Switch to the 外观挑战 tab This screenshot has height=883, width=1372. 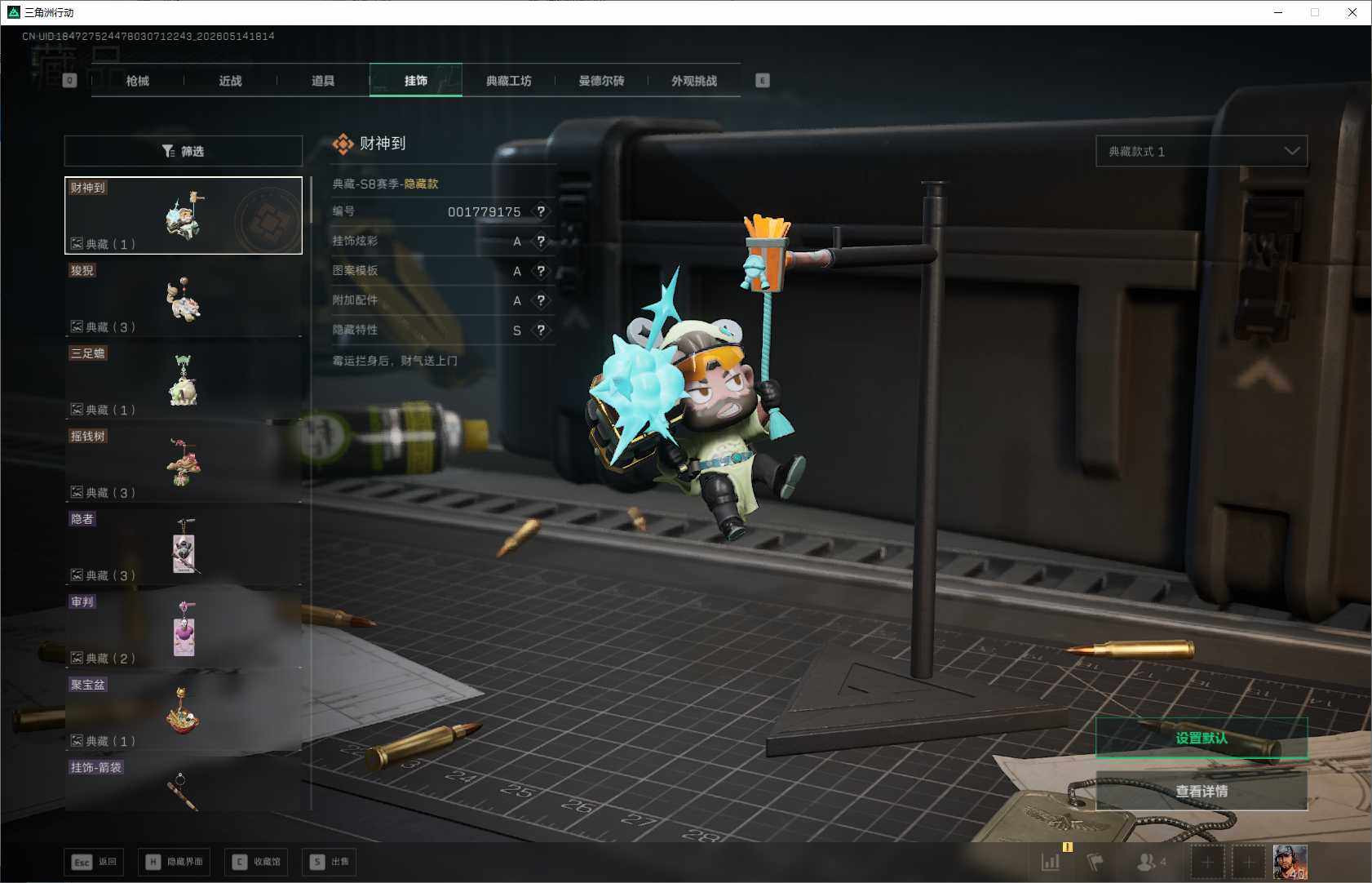tap(694, 81)
